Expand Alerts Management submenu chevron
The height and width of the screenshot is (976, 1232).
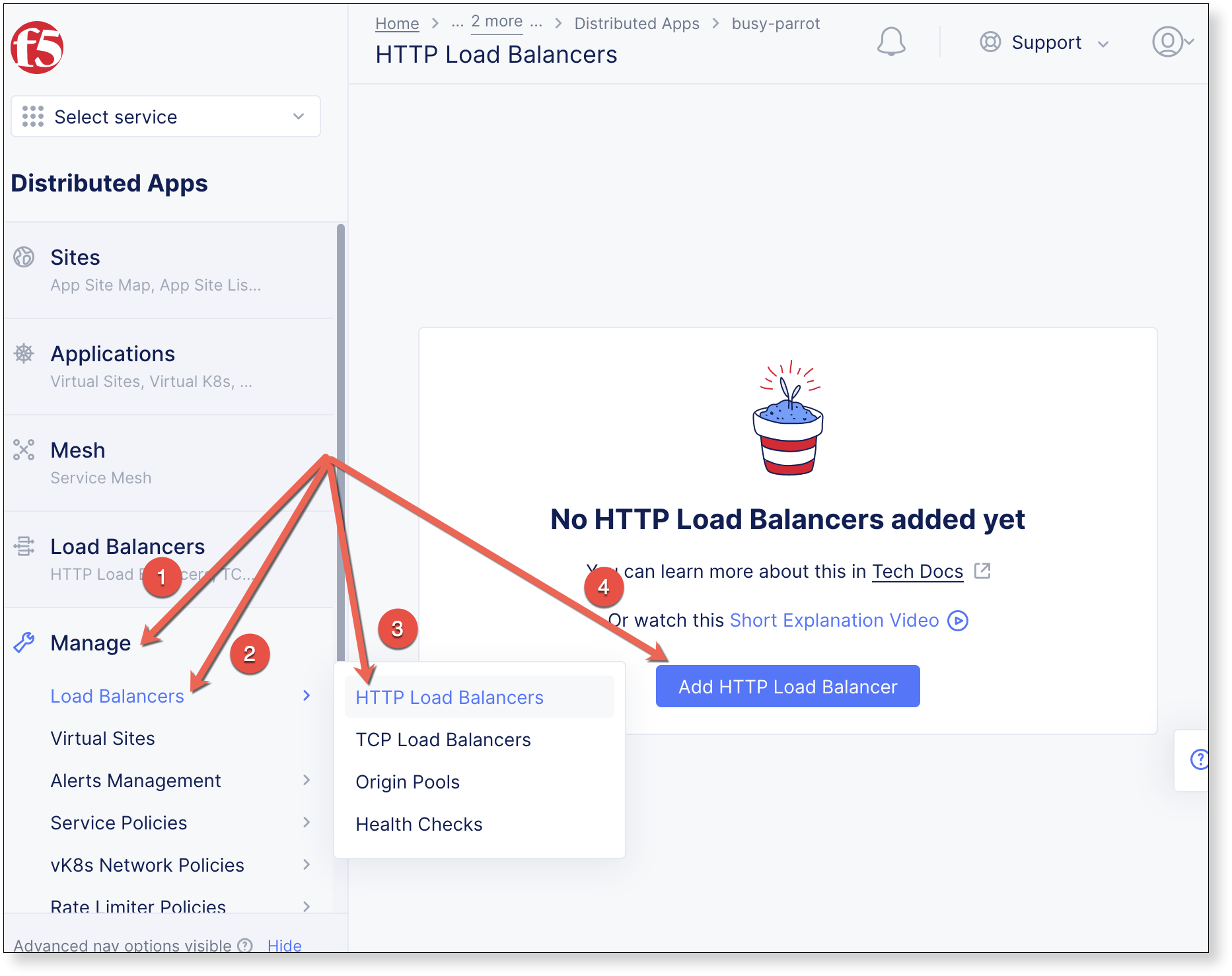tap(307, 780)
